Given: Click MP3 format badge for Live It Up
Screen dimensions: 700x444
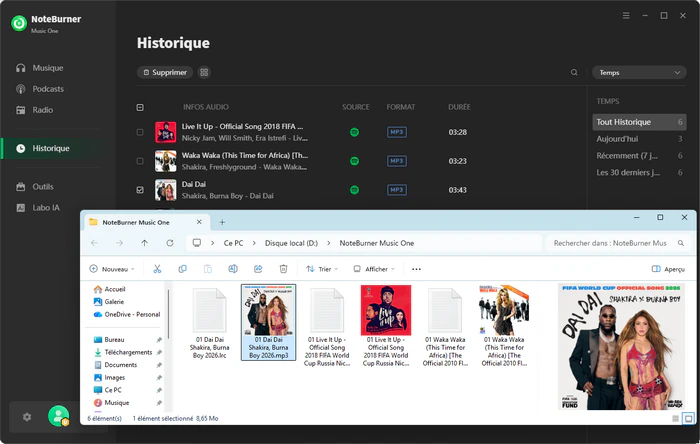Looking at the screenshot, I should pyautogui.click(x=396, y=132).
